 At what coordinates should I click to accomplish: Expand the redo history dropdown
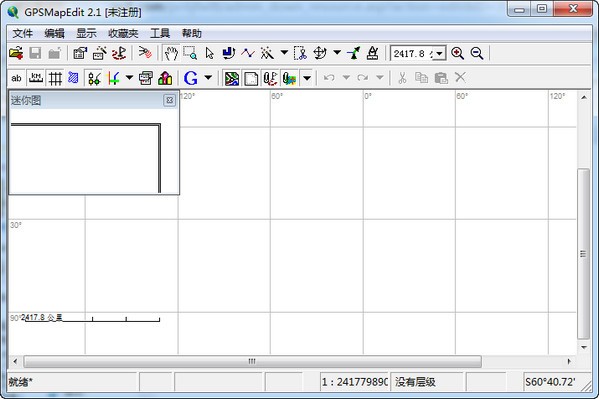point(380,78)
